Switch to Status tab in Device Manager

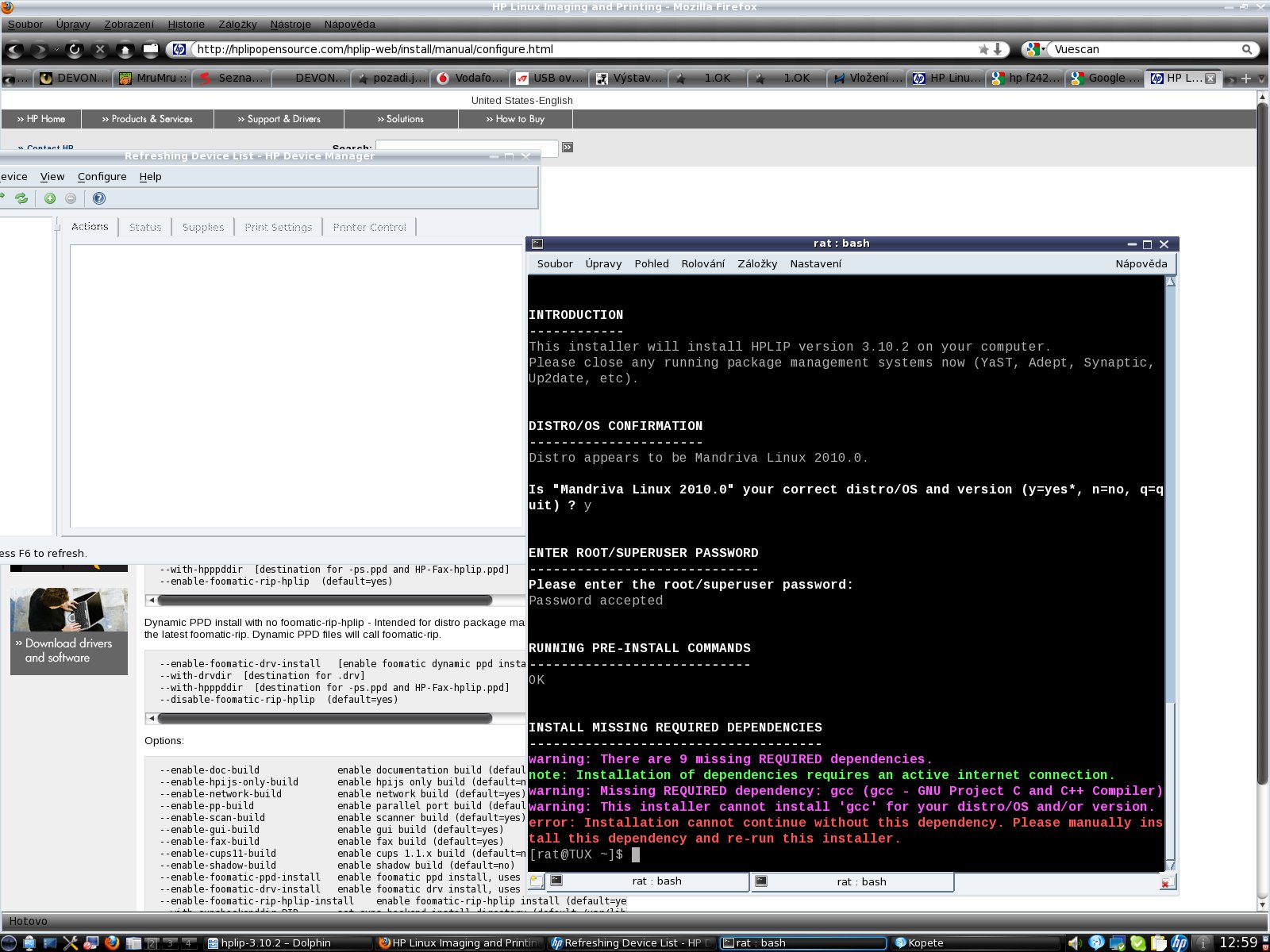145,227
